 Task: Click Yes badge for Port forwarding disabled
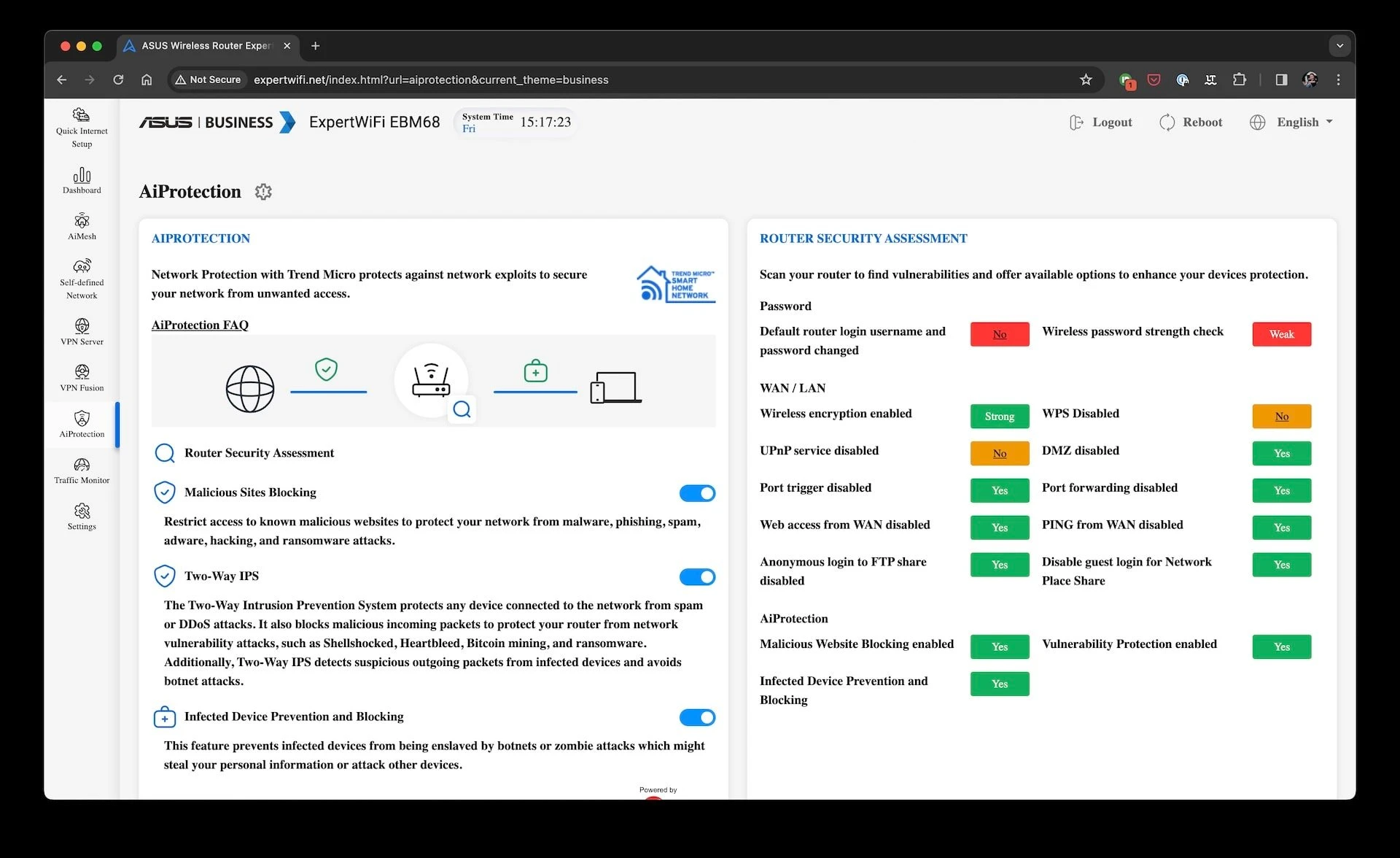pyautogui.click(x=1282, y=491)
